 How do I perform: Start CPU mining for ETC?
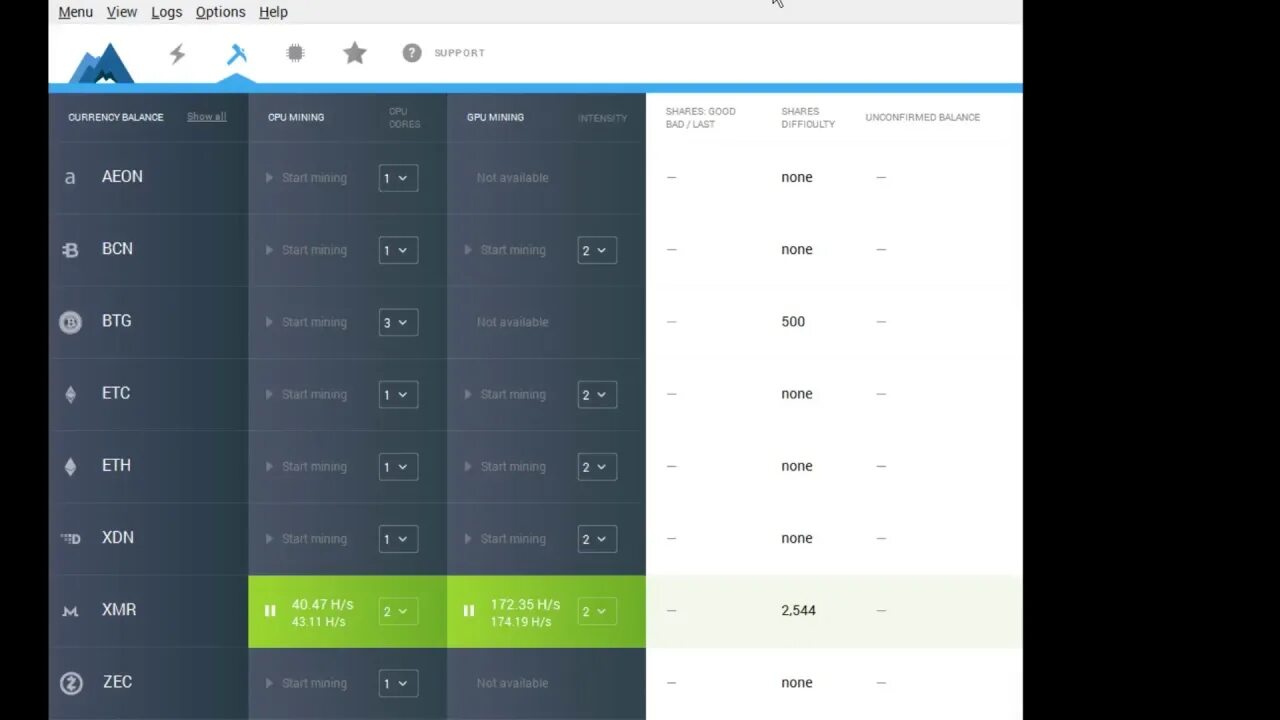coord(306,394)
